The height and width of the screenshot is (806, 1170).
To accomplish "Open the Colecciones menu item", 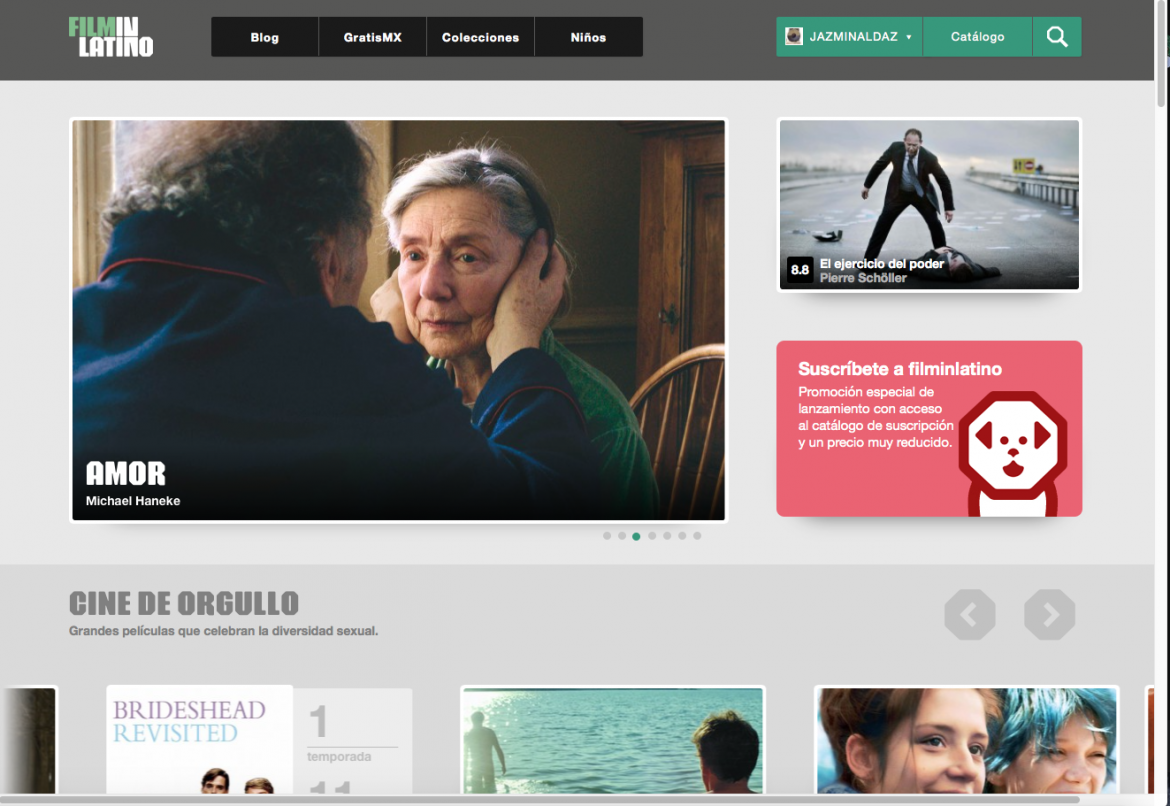I will click(x=481, y=37).
